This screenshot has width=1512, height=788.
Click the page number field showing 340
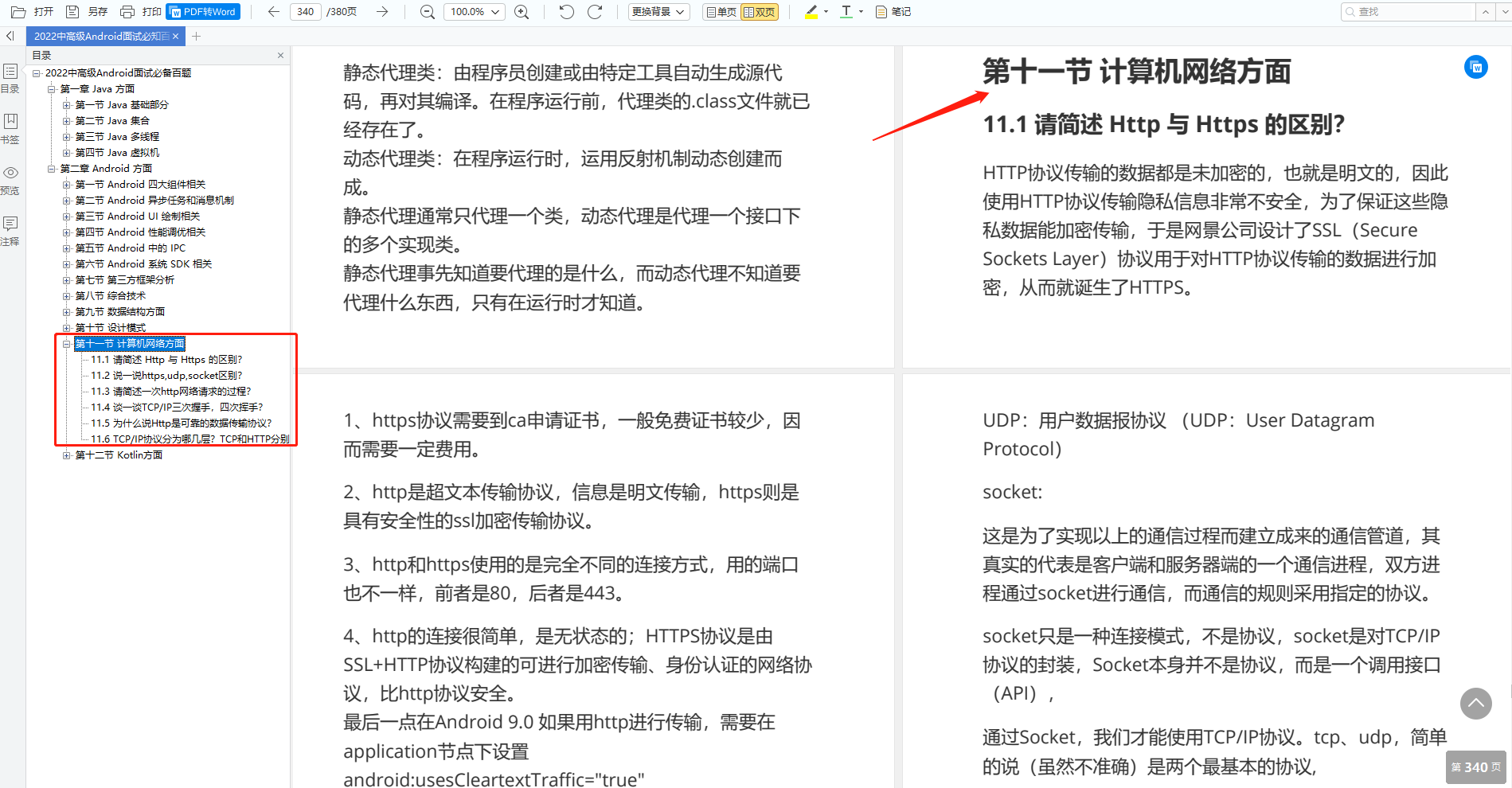click(306, 12)
